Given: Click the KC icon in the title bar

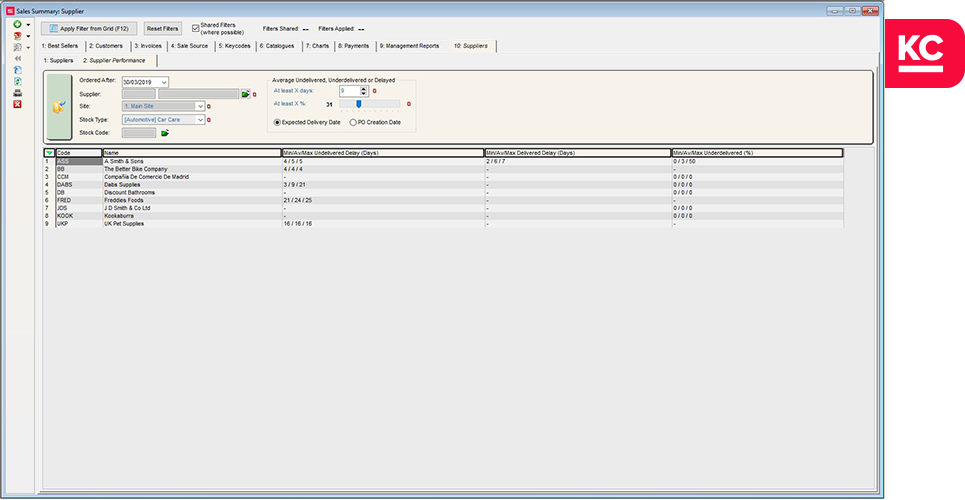Looking at the screenshot, I should tap(10, 10).
